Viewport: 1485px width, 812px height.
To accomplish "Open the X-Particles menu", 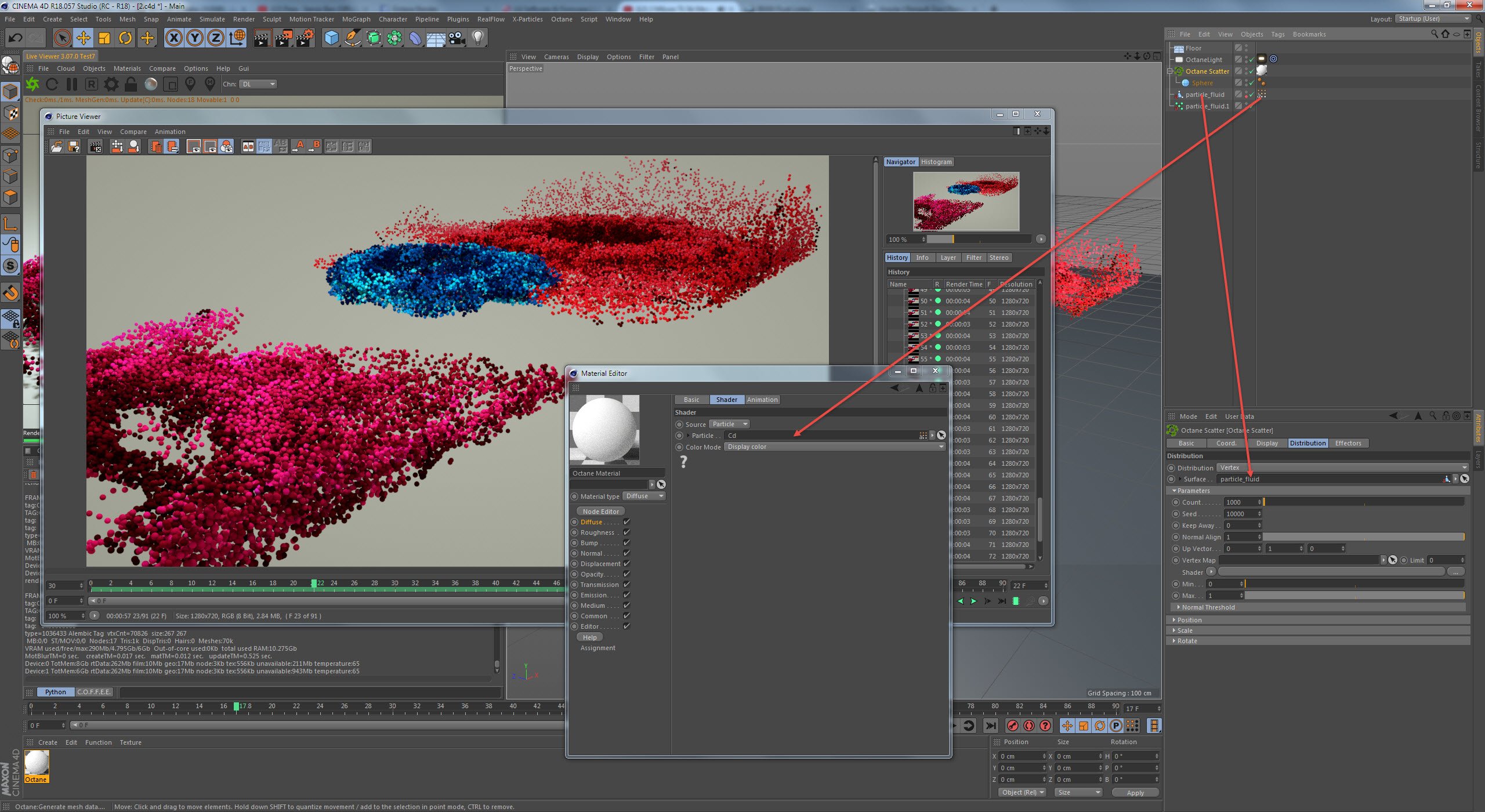I will tap(527, 19).
